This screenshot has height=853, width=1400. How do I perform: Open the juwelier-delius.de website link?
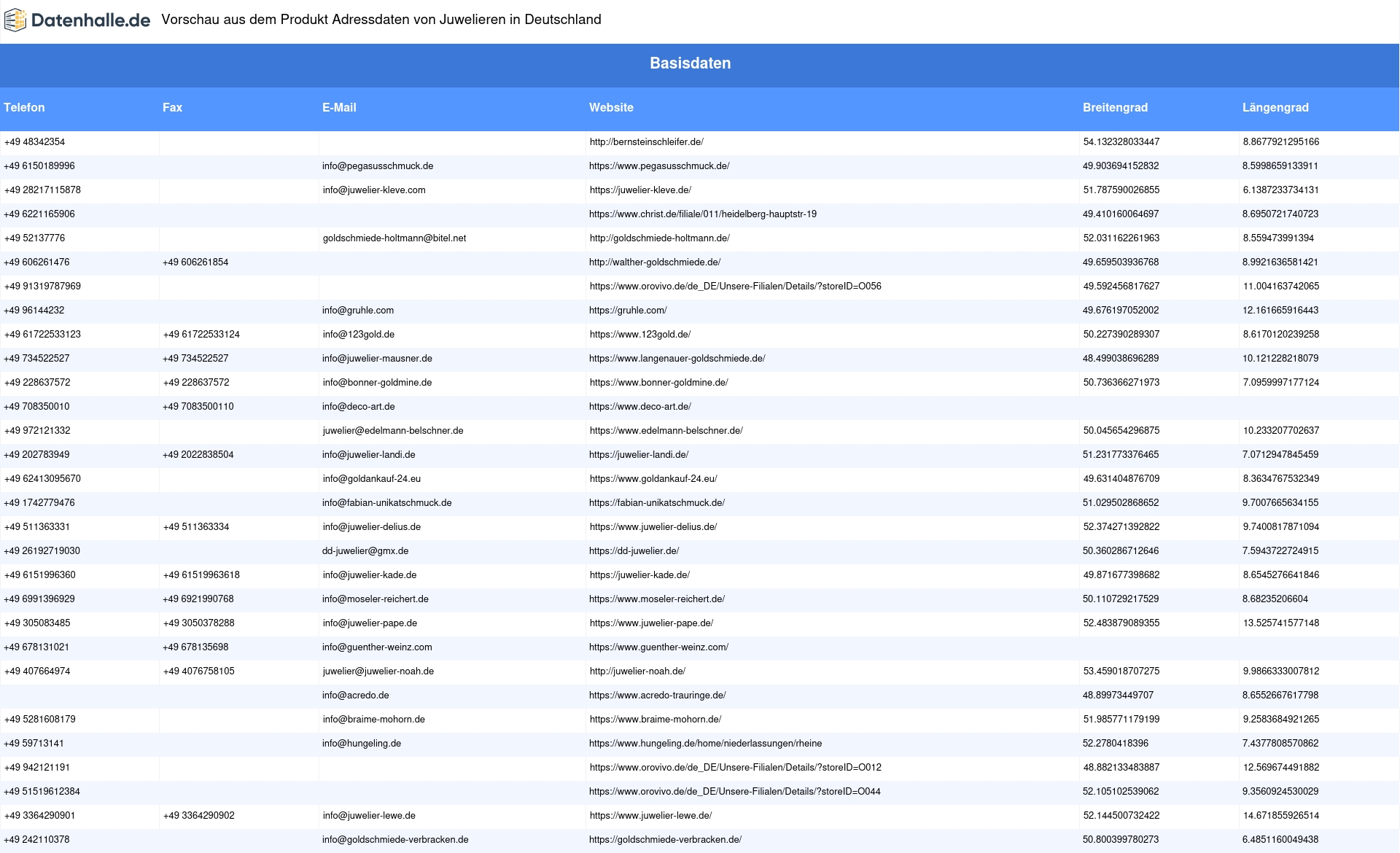click(x=653, y=527)
